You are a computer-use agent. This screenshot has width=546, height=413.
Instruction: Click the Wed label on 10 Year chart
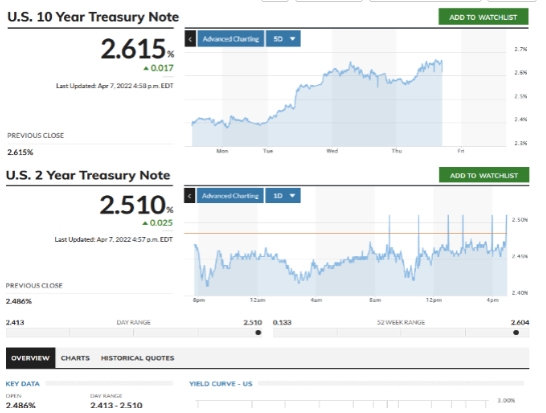tap(332, 151)
